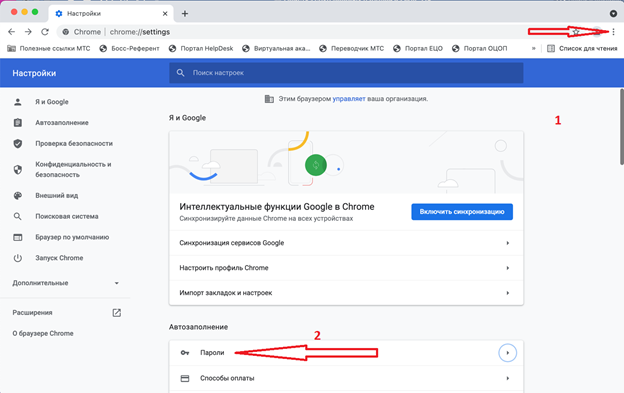
Task: Open О браузере Chrome
Action: [x=43, y=333]
